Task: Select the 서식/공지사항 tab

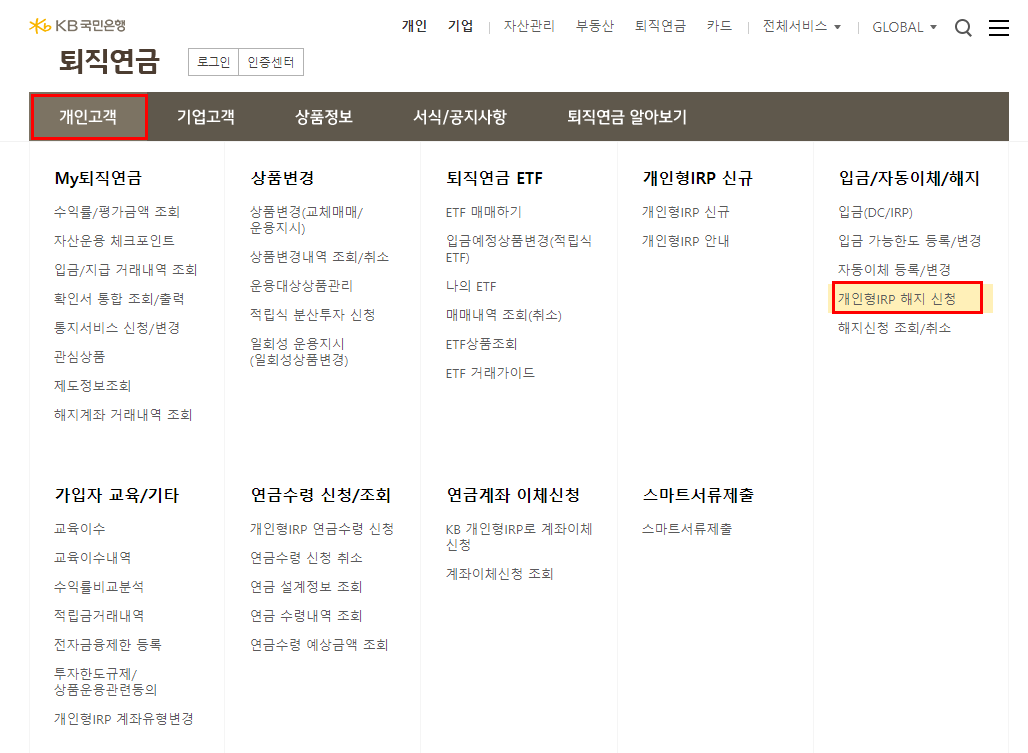Action: 460,117
